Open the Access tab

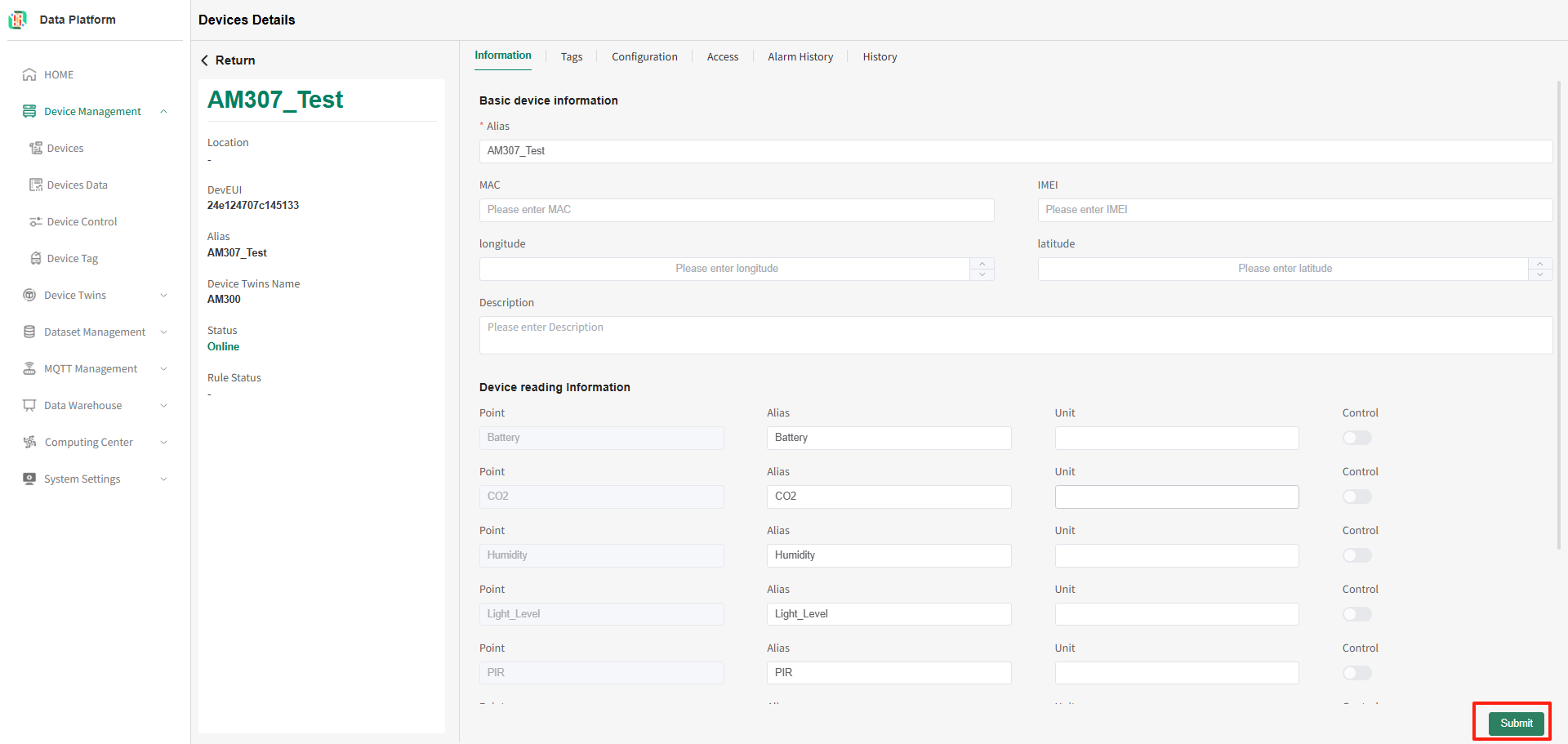pyautogui.click(x=723, y=56)
